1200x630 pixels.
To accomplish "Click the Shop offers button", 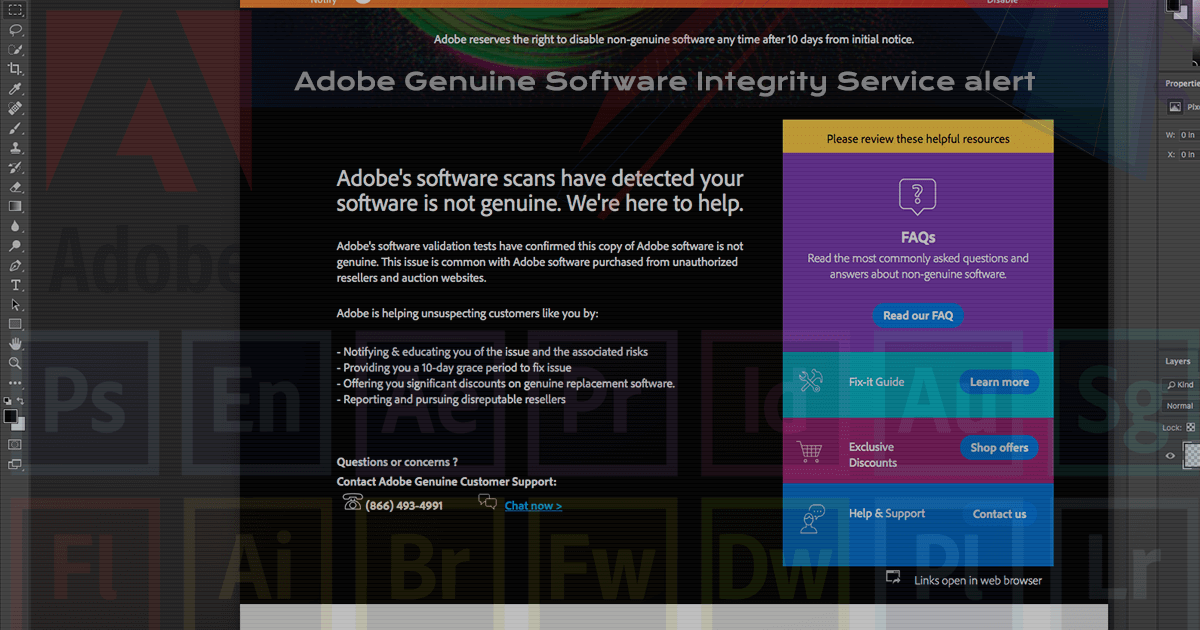I will coord(998,448).
